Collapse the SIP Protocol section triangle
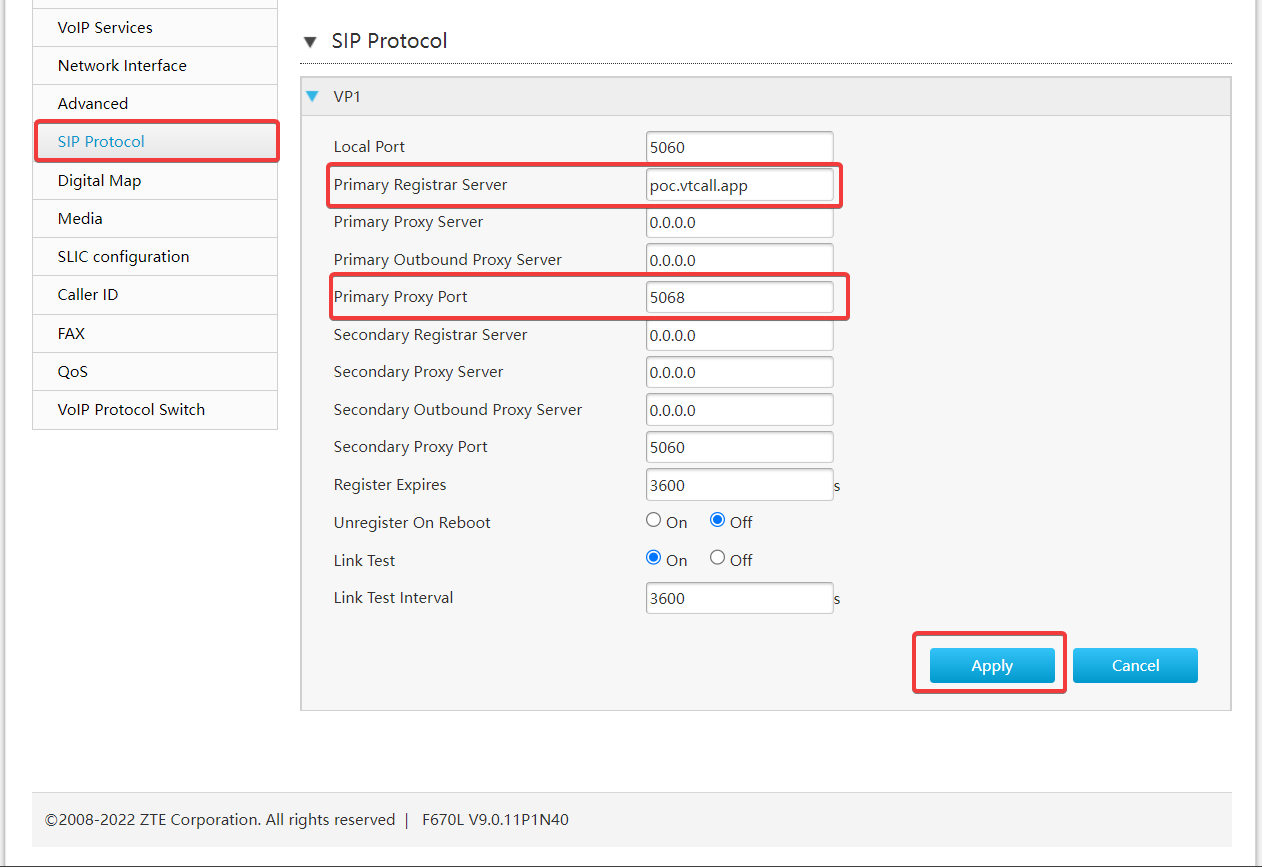 pyautogui.click(x=310, y=42)
